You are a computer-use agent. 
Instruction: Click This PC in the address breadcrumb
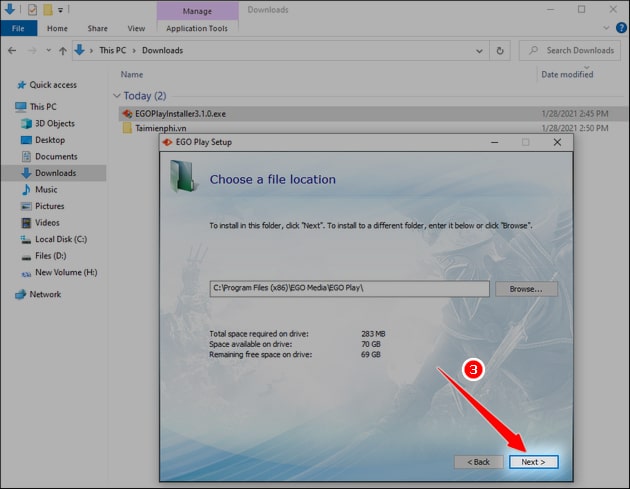point(112,51)
